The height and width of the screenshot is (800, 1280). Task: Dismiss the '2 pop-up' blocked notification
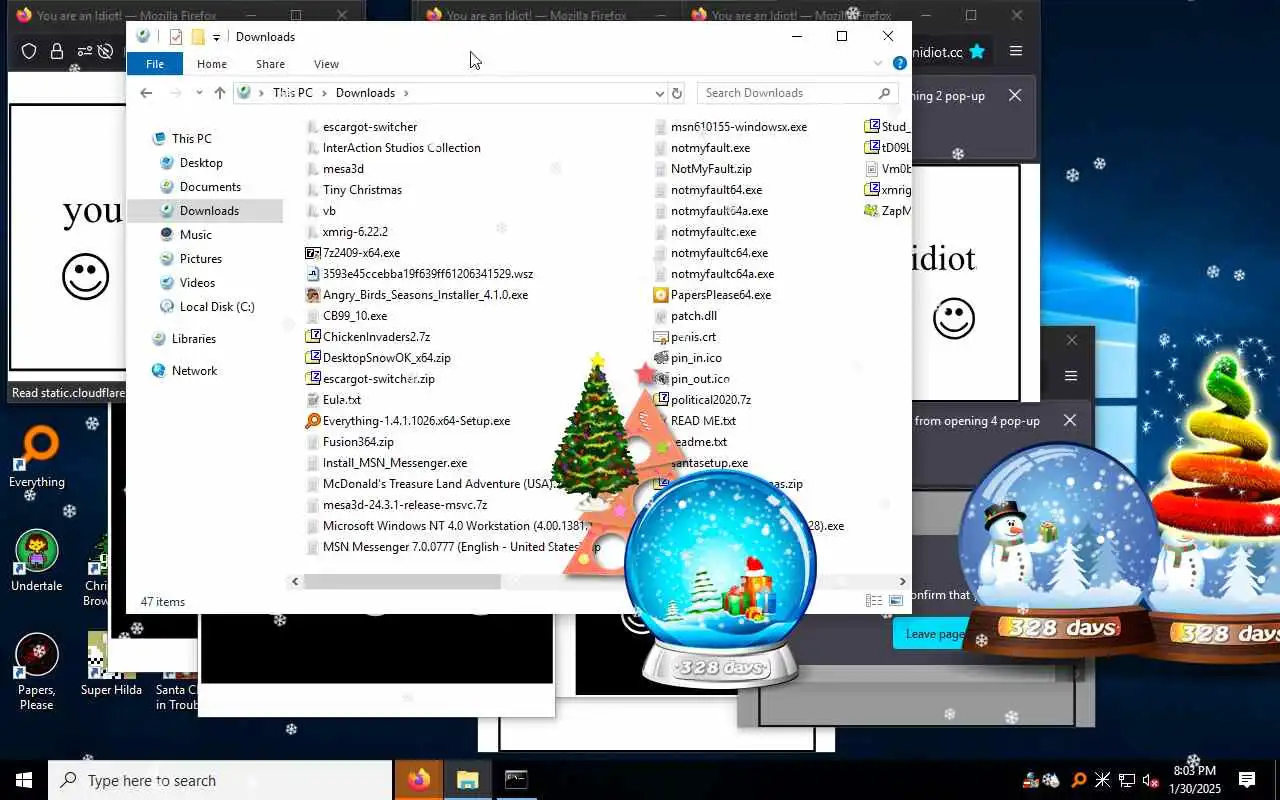tap(1015, 96)
